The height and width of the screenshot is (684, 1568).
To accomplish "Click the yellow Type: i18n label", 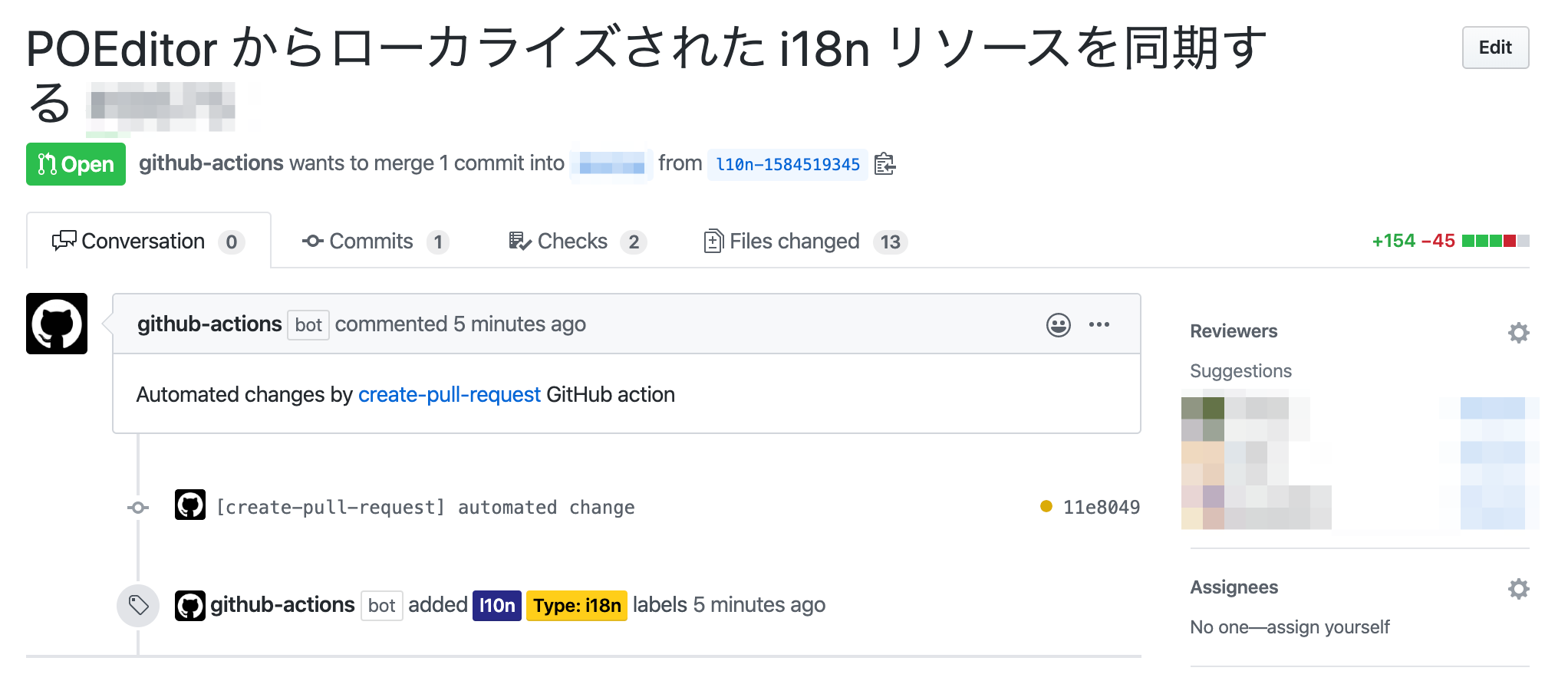I will (577, 606).
